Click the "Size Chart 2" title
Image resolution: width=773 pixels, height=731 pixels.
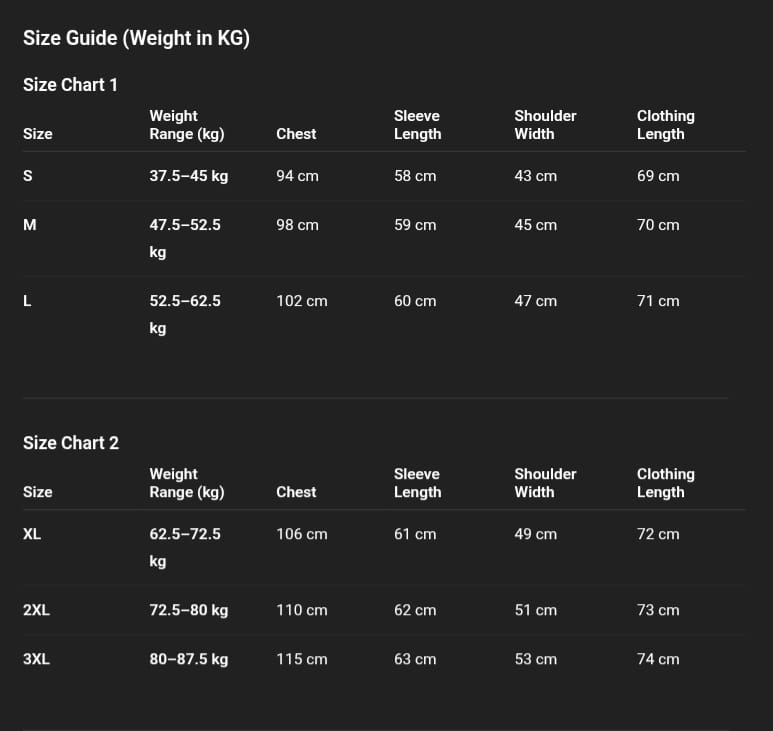click(x=70, y=443)
